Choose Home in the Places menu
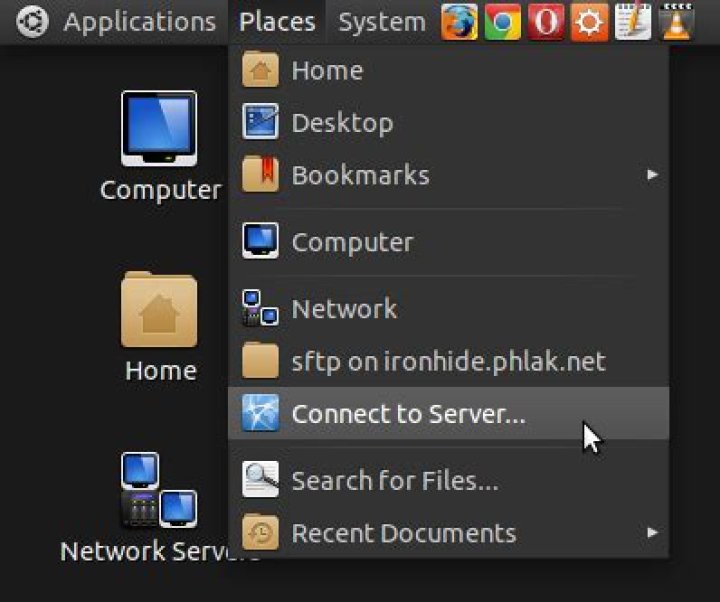Image resolution: width=720 pixels, height=602 pixels. 449,70
